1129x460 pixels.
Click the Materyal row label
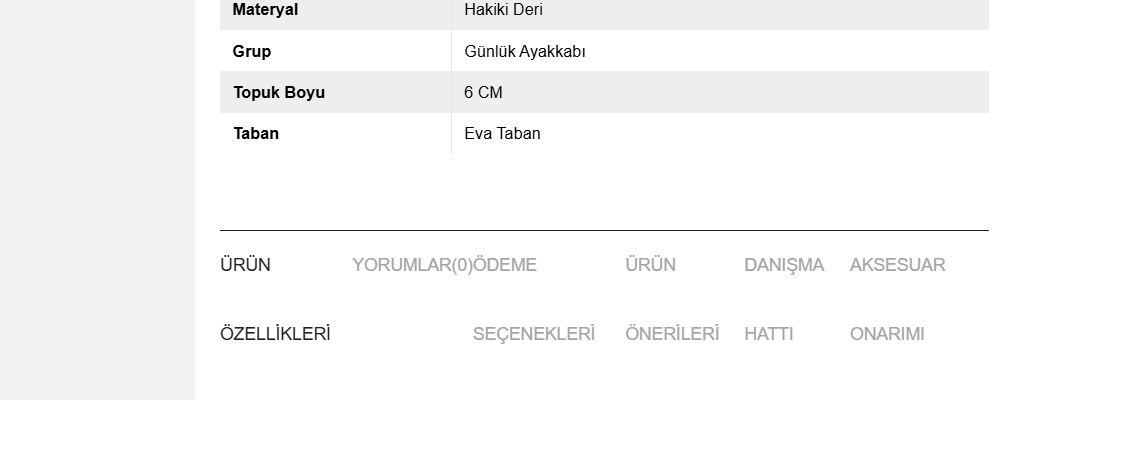(x=265, y=10)
